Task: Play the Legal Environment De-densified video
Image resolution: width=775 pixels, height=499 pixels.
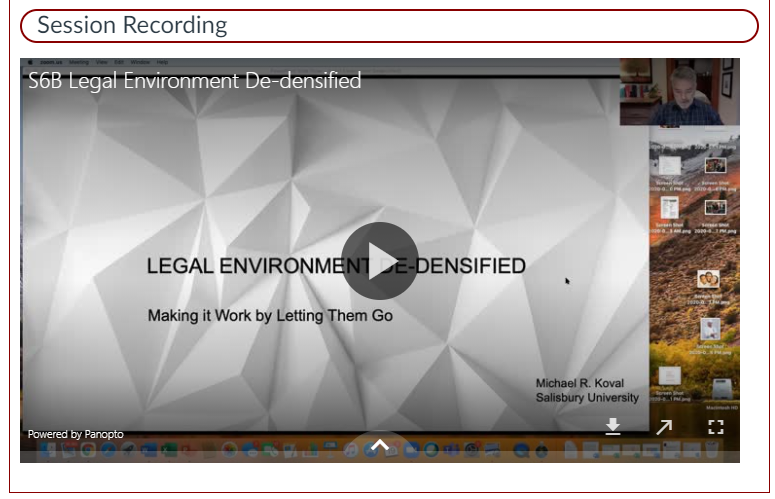Action: pyautogui.click(x=380, y=260)
